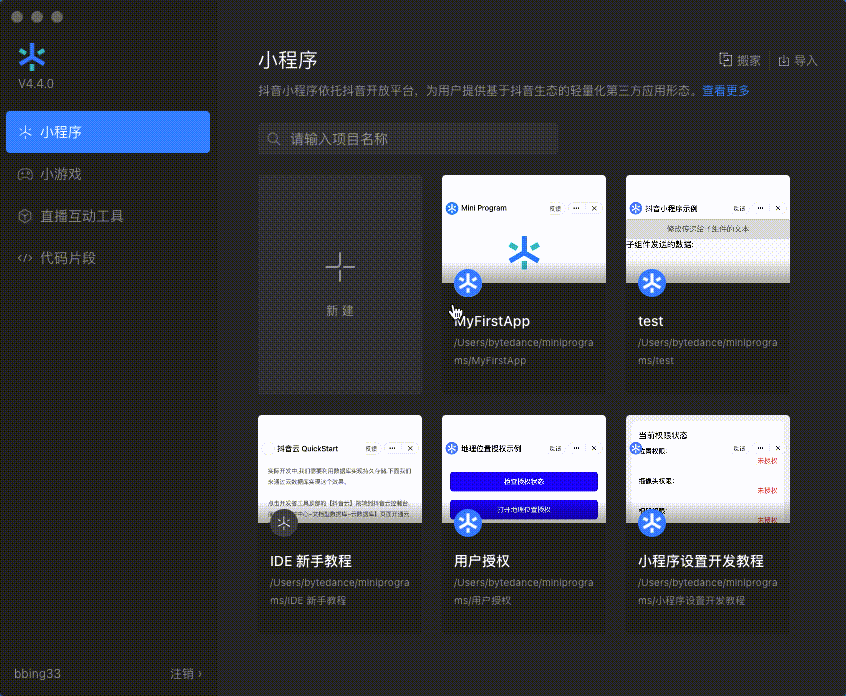Select the MyFirstApp project title
The height and width of the screenshot is (696, 846).
coord(492,322)
